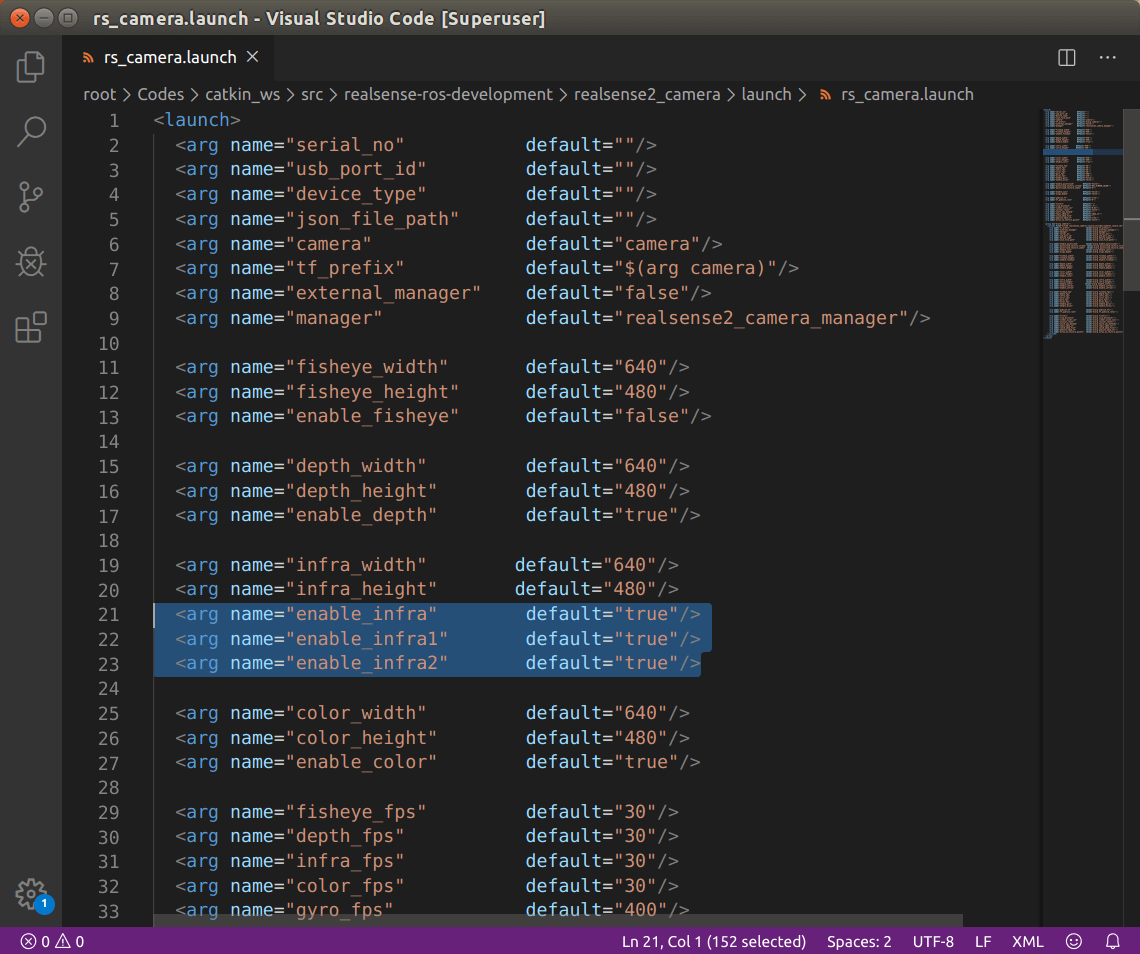Click the catkin_ws breadcrumb
This screenshot has height=954, width=1140.
click(242, 95)
